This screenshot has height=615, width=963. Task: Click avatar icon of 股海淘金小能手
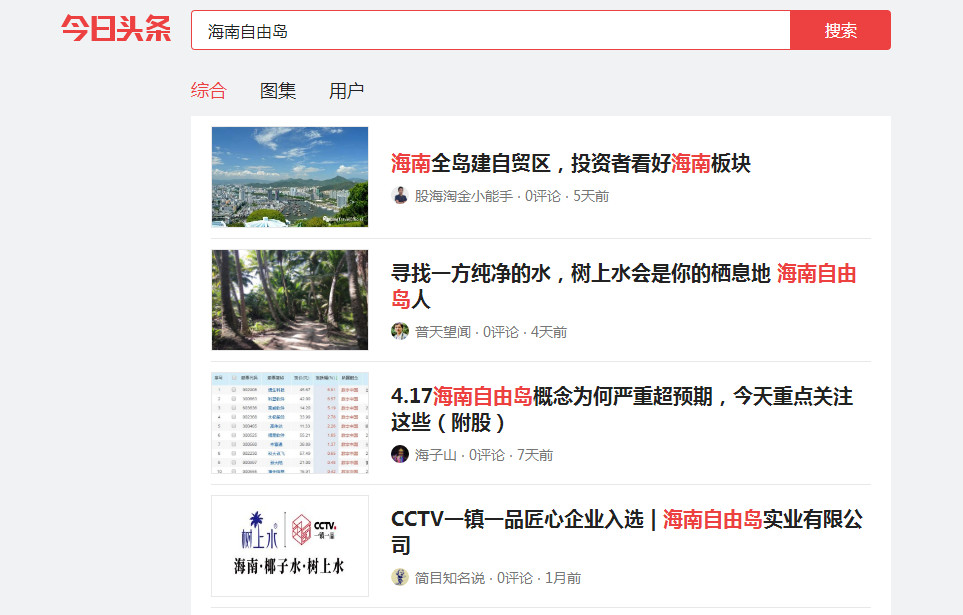(x=400, y=196)
